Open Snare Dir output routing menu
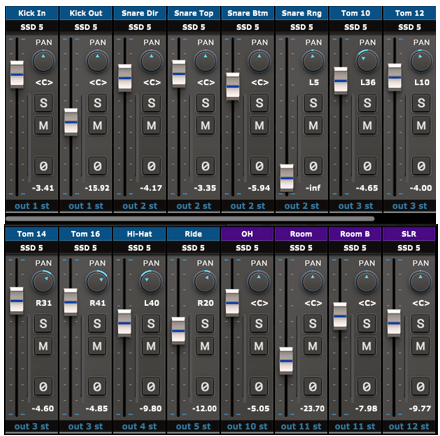 140,206
